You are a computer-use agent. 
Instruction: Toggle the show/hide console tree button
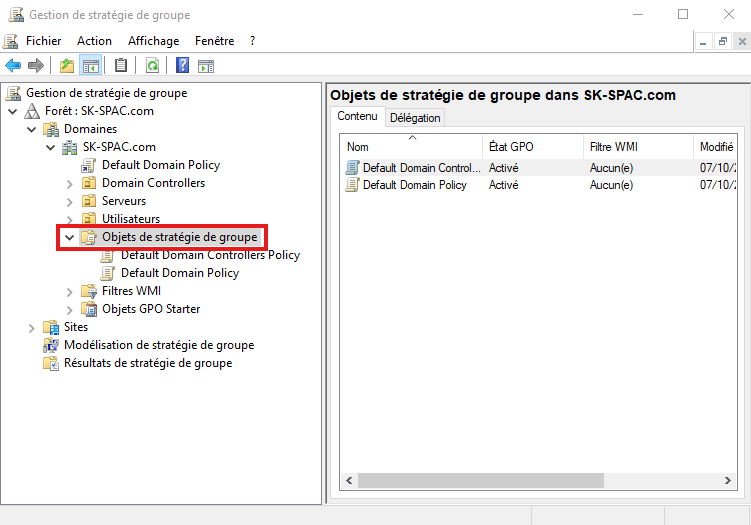point(91,66)
